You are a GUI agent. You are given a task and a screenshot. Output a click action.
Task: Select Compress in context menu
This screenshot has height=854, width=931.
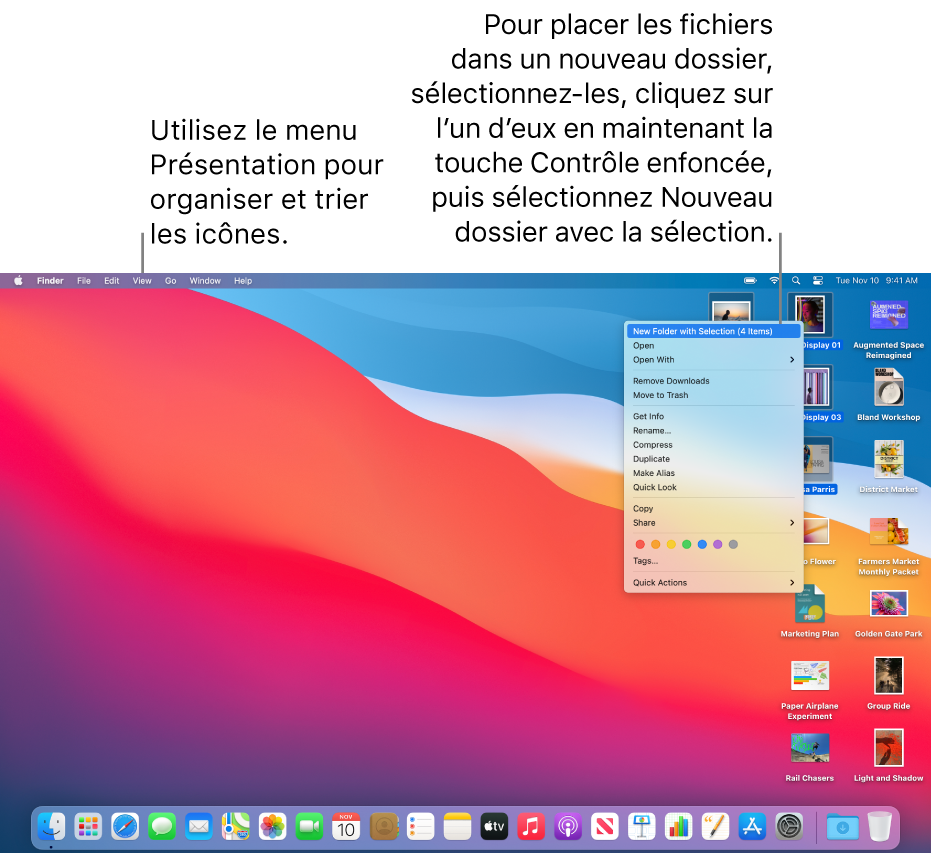[x=713, y=445]
